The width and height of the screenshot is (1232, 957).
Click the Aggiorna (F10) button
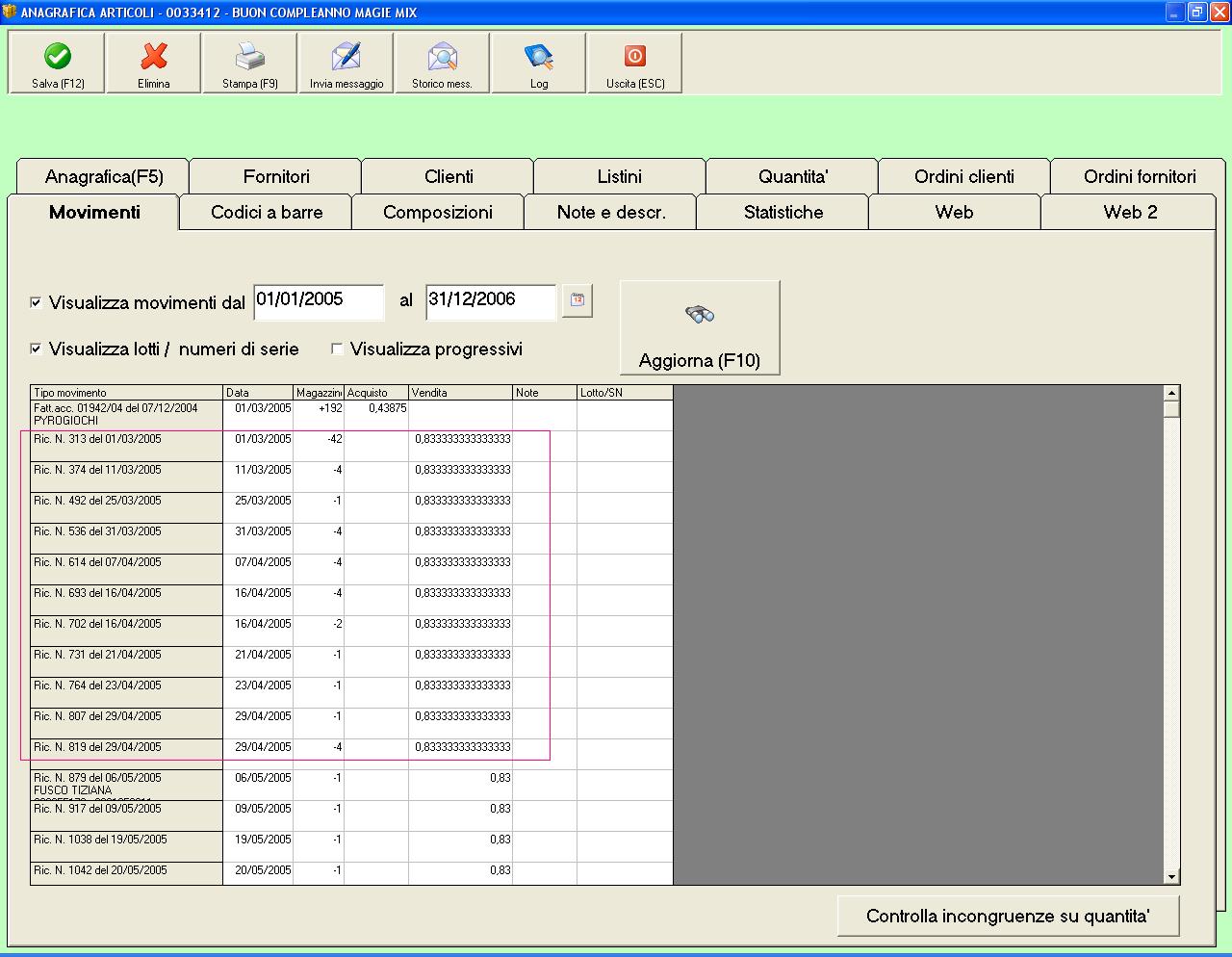700,328
